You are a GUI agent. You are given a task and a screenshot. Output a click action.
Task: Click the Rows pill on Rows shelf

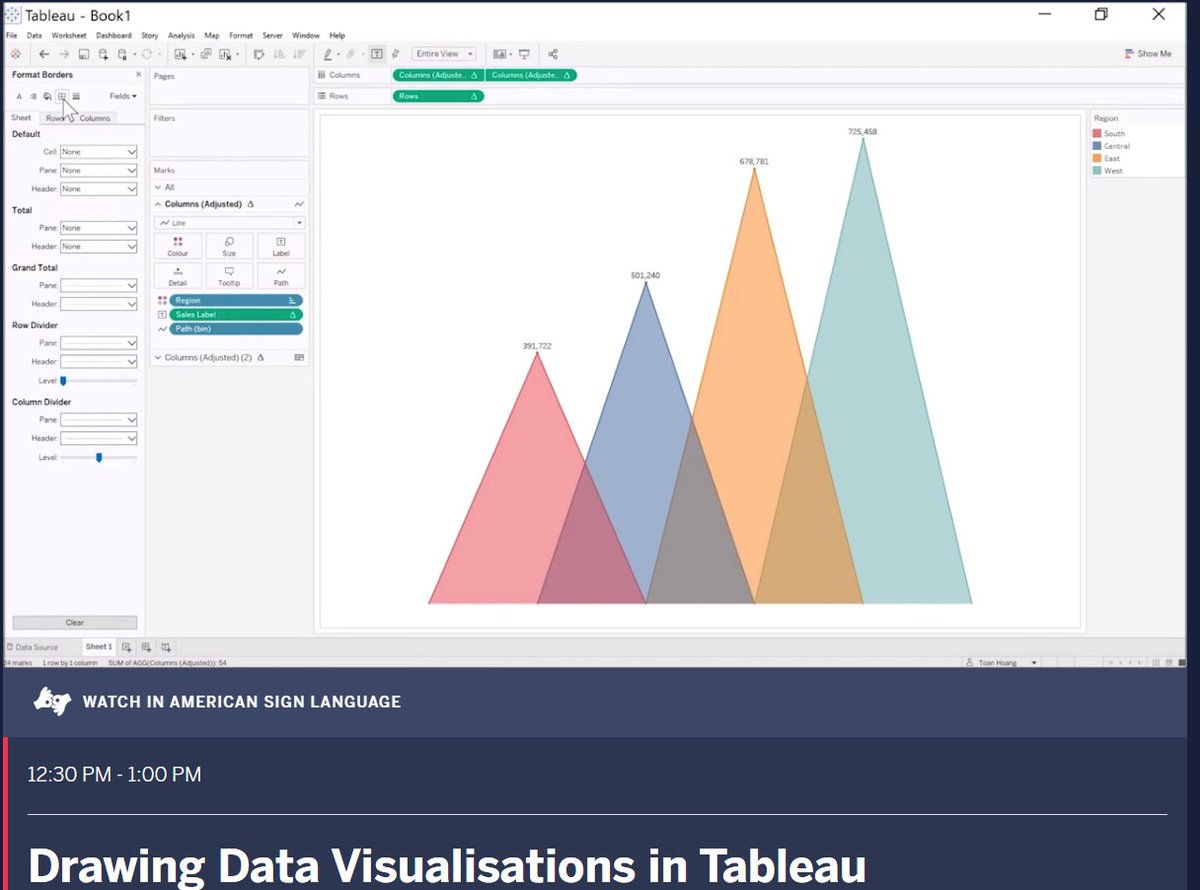pyautogui.click(x=438, y=96)
